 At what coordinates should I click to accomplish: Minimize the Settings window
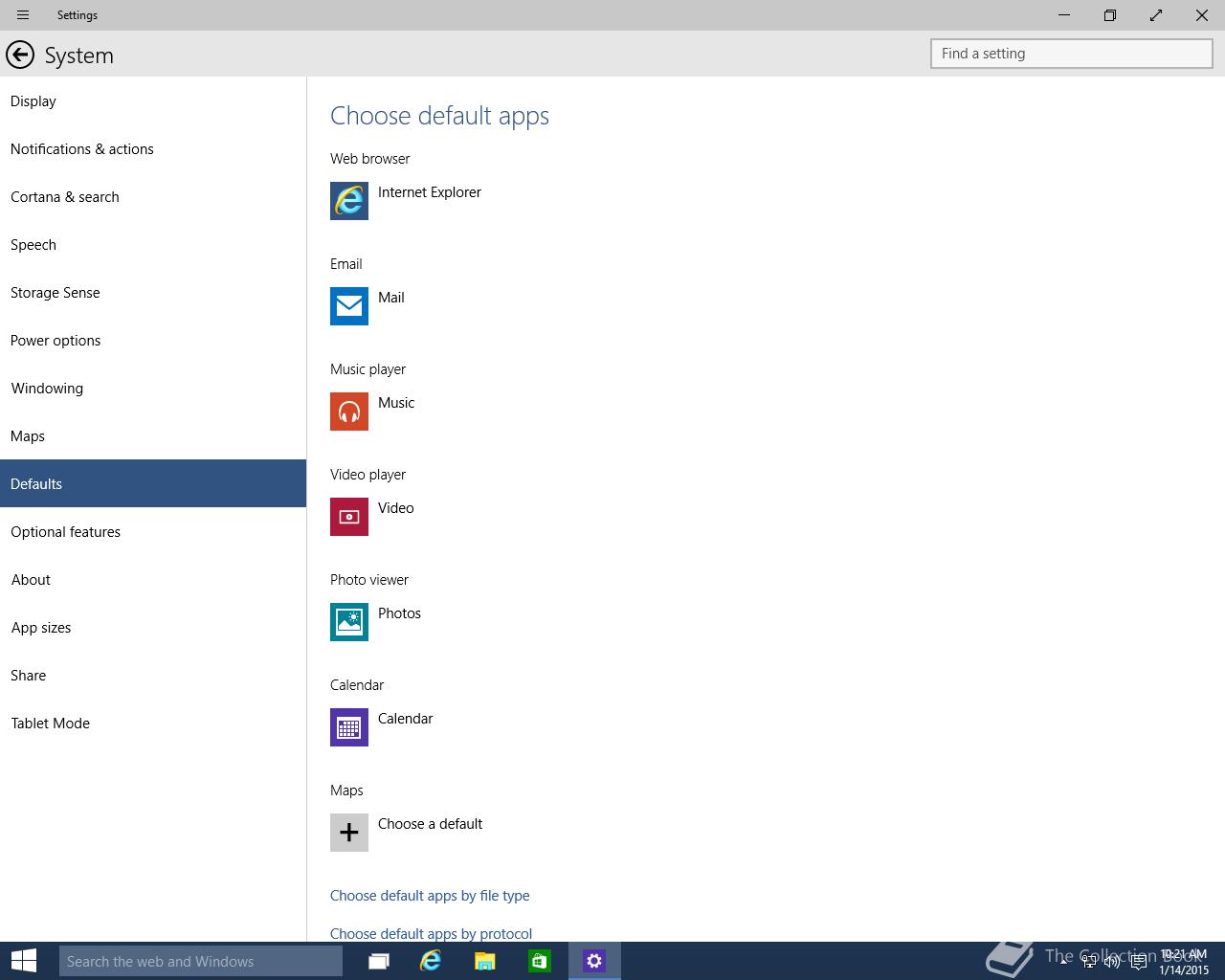point(1064,15)
